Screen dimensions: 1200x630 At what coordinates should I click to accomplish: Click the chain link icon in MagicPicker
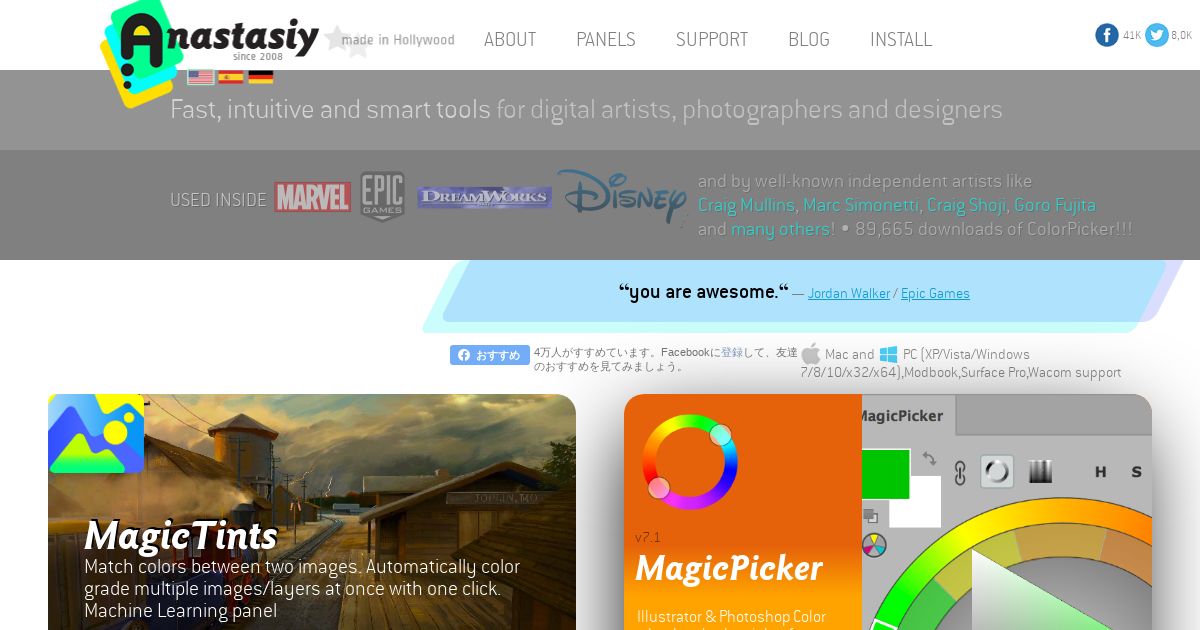tap(960, 473)
